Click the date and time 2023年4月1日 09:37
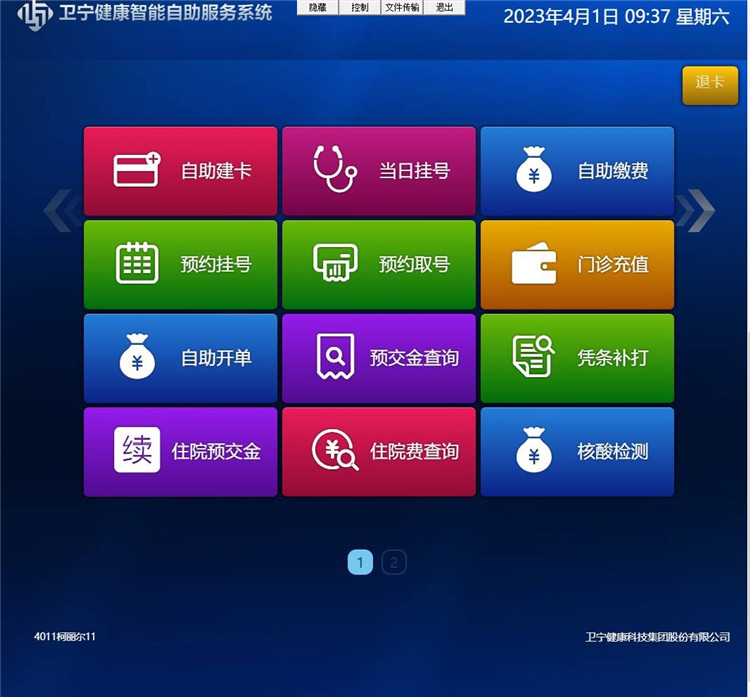The height and width of the screenshot is (697, 750). (x=587, y=17)
